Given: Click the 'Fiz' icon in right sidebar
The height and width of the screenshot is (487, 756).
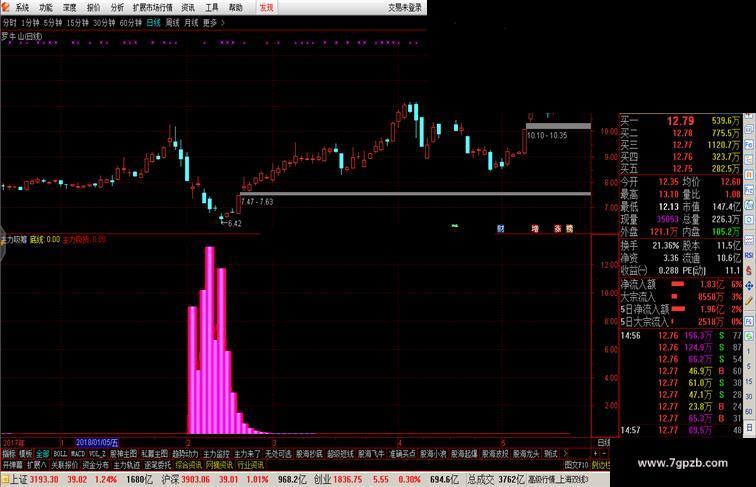Looking at the screenshot, I should (749, 190).
